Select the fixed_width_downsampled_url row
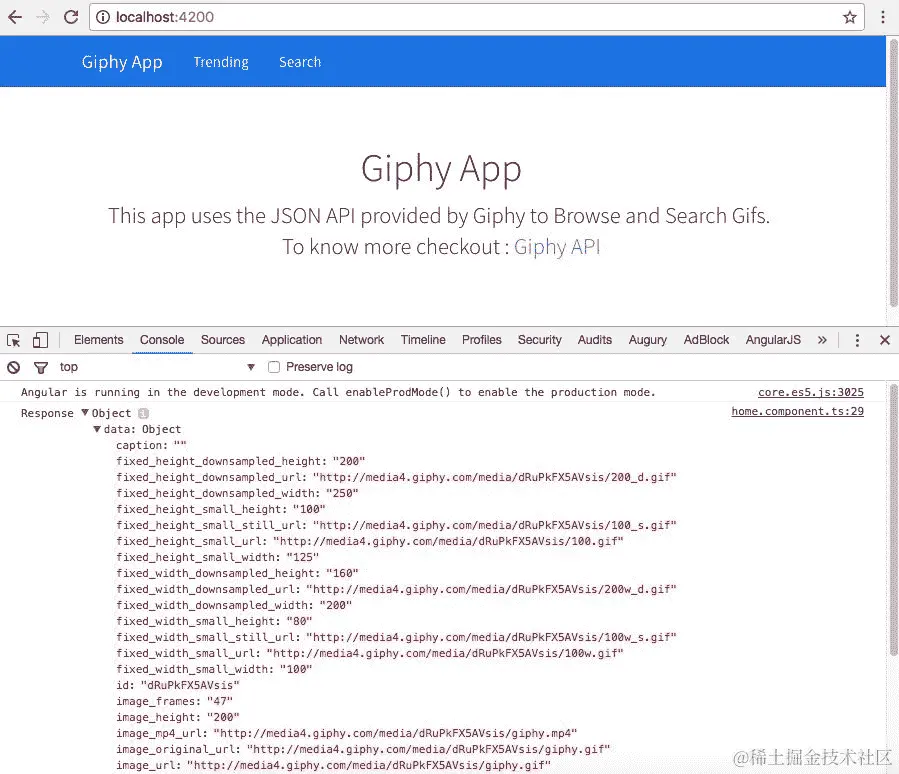Viewport: 899px width, 774px height. click(x=396, y=589)
